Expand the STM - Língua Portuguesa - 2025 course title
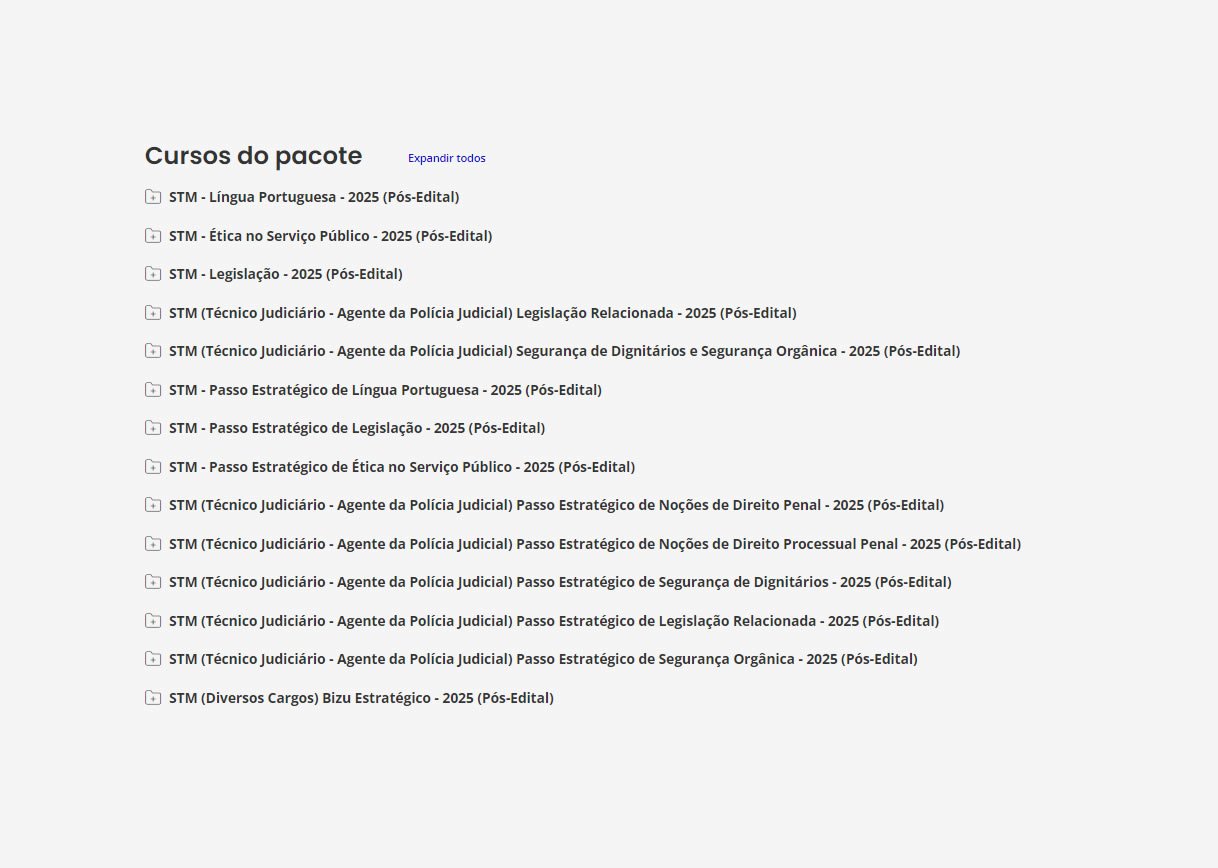 coord(314,197)
